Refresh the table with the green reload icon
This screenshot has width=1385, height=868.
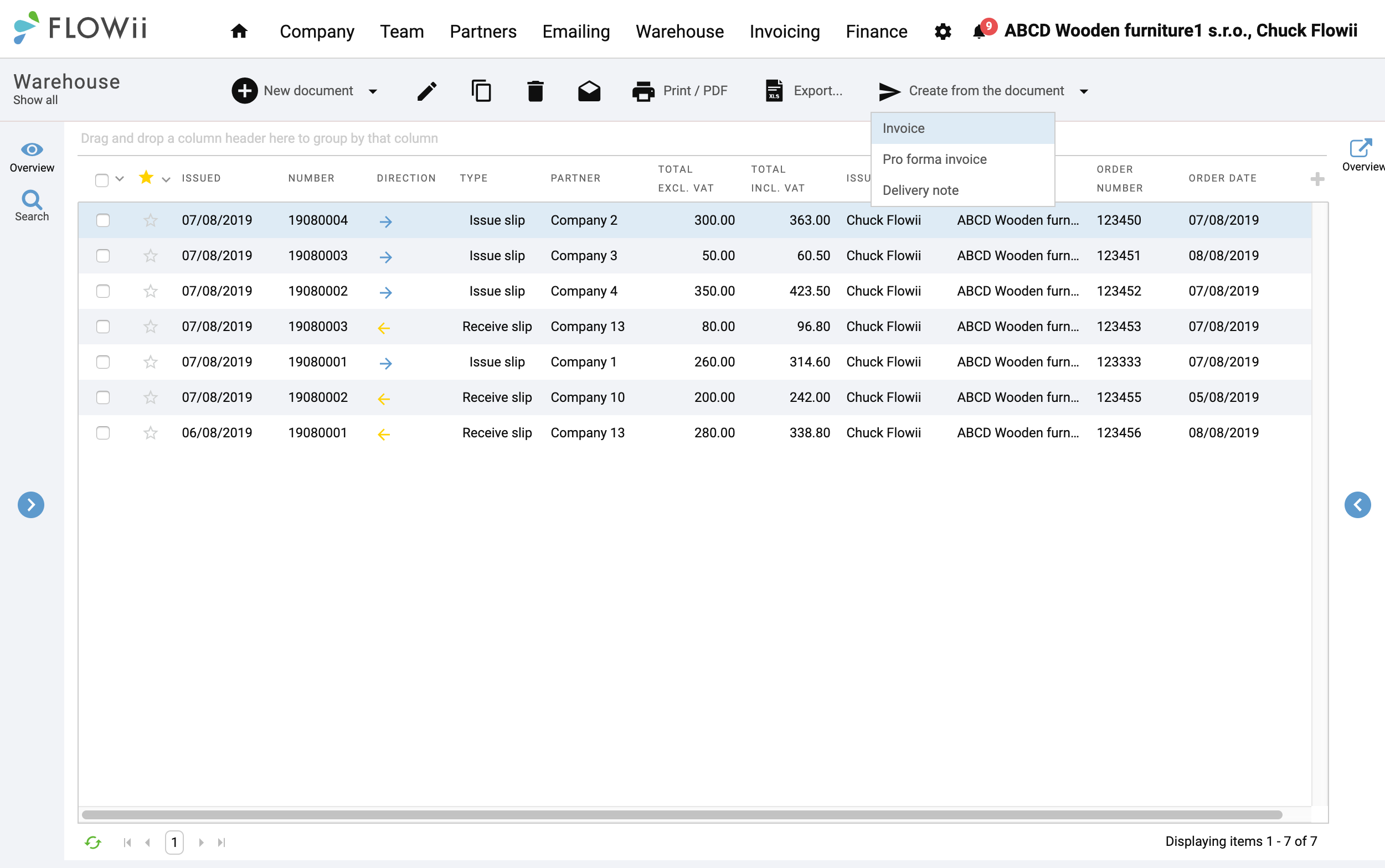pyautogui.click(x=92, y=842)
